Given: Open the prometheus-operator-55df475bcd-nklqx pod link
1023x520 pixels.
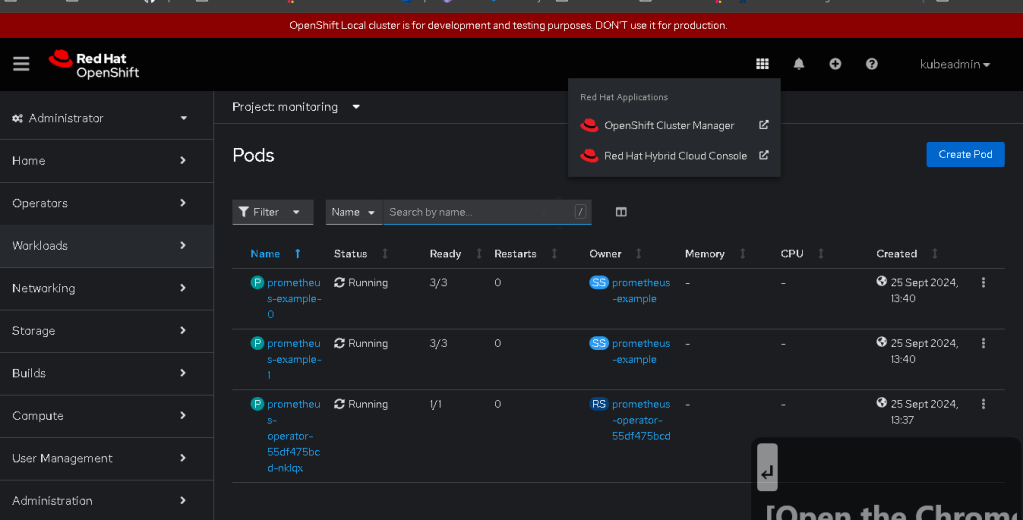Looking at the screenshot, I should 294,436.
